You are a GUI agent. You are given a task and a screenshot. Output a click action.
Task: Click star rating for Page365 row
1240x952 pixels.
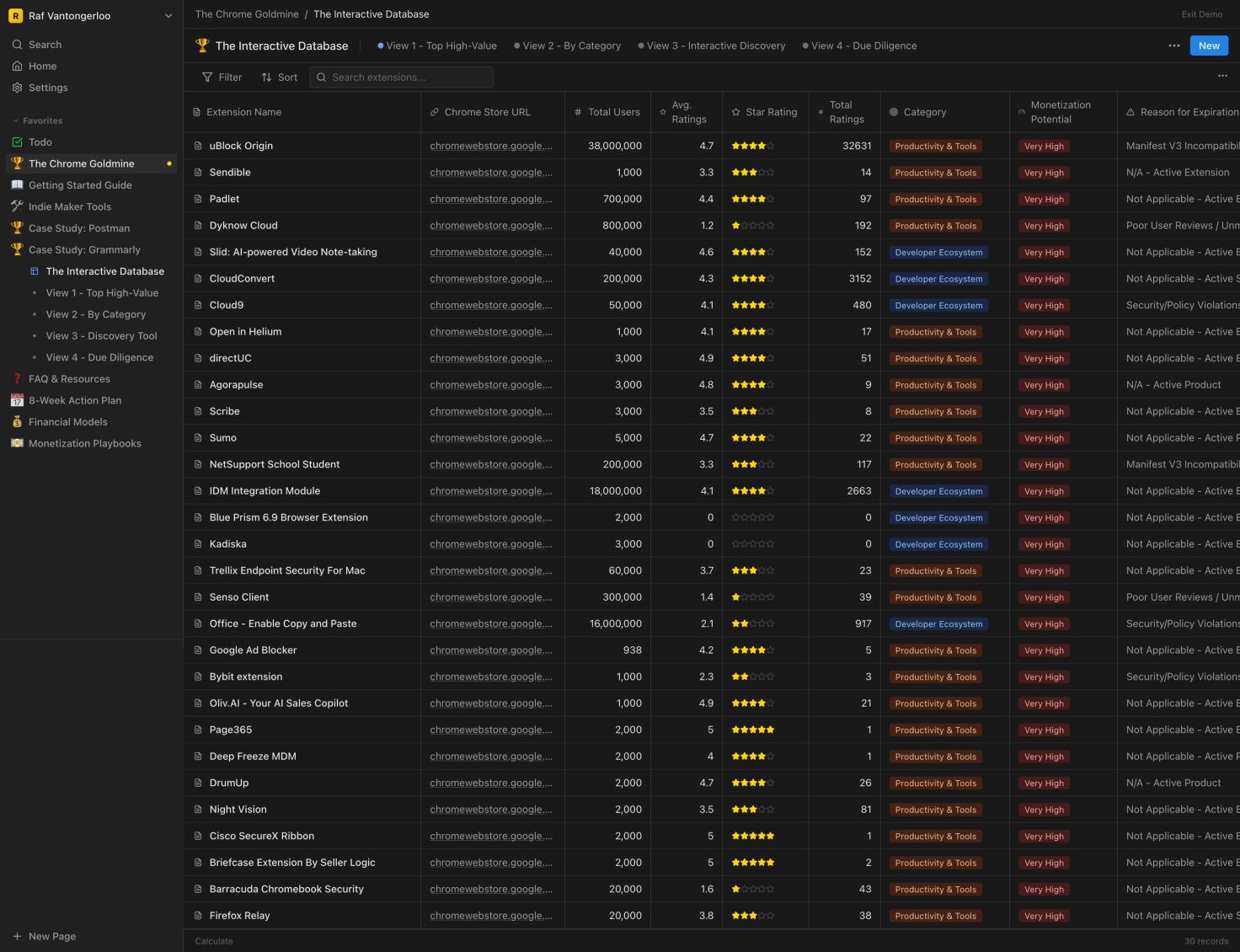(x=753, y=730)
